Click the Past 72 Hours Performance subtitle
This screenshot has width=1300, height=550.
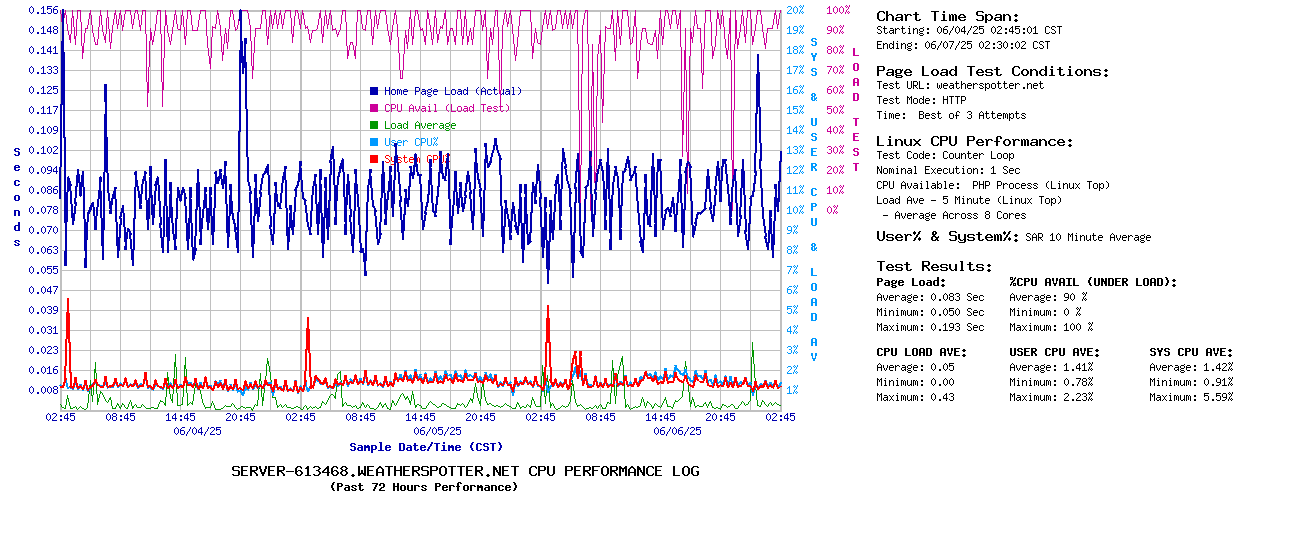coord(424,487)
